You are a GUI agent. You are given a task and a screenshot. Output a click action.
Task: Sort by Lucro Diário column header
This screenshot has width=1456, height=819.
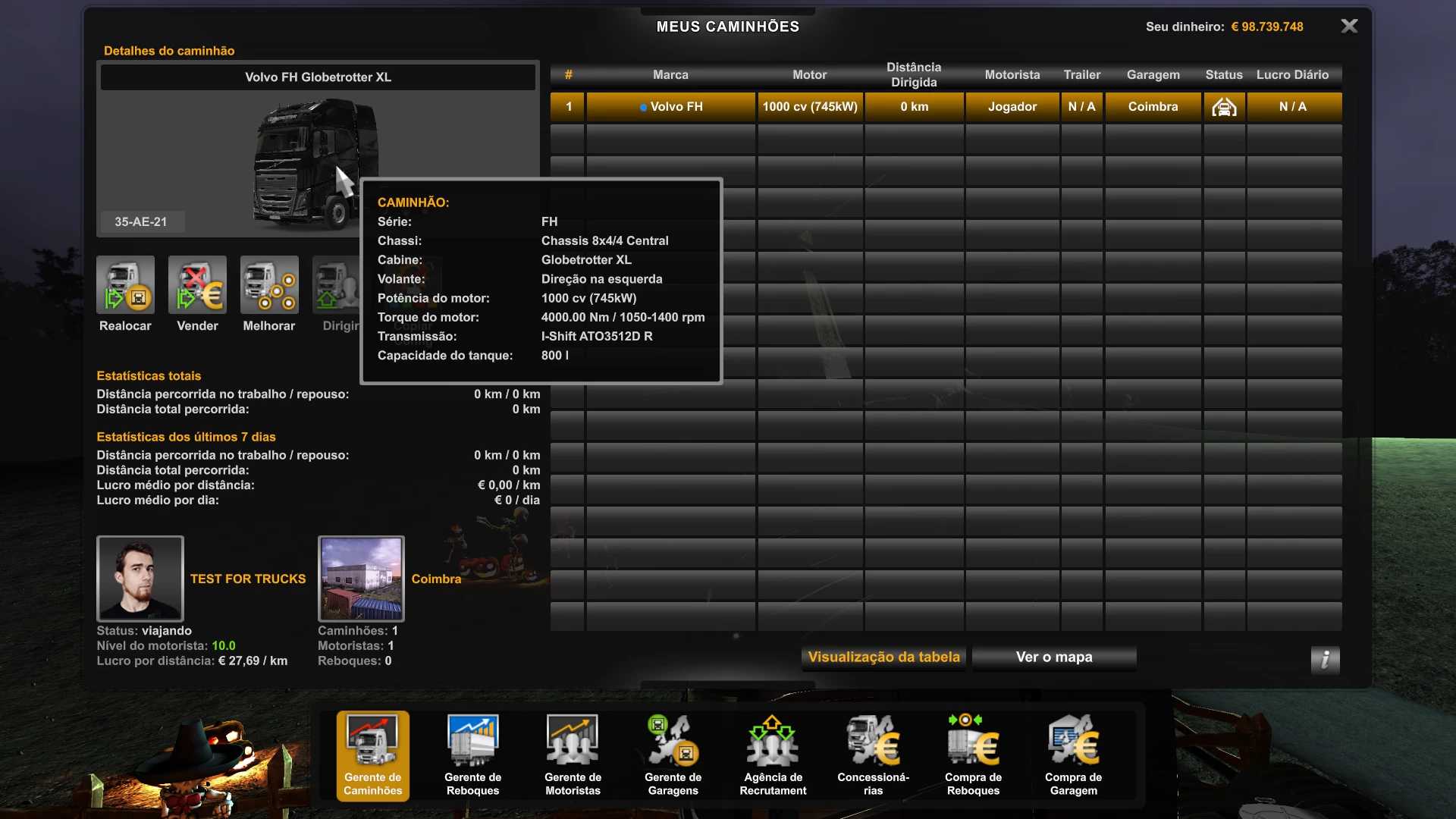click(1292, 75)
